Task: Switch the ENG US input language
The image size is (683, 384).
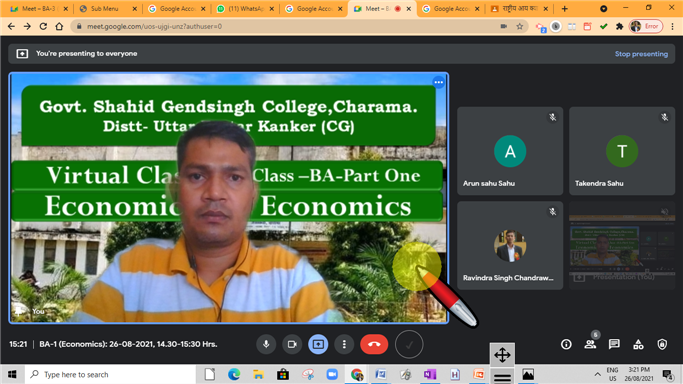Action: click(612, 374)
